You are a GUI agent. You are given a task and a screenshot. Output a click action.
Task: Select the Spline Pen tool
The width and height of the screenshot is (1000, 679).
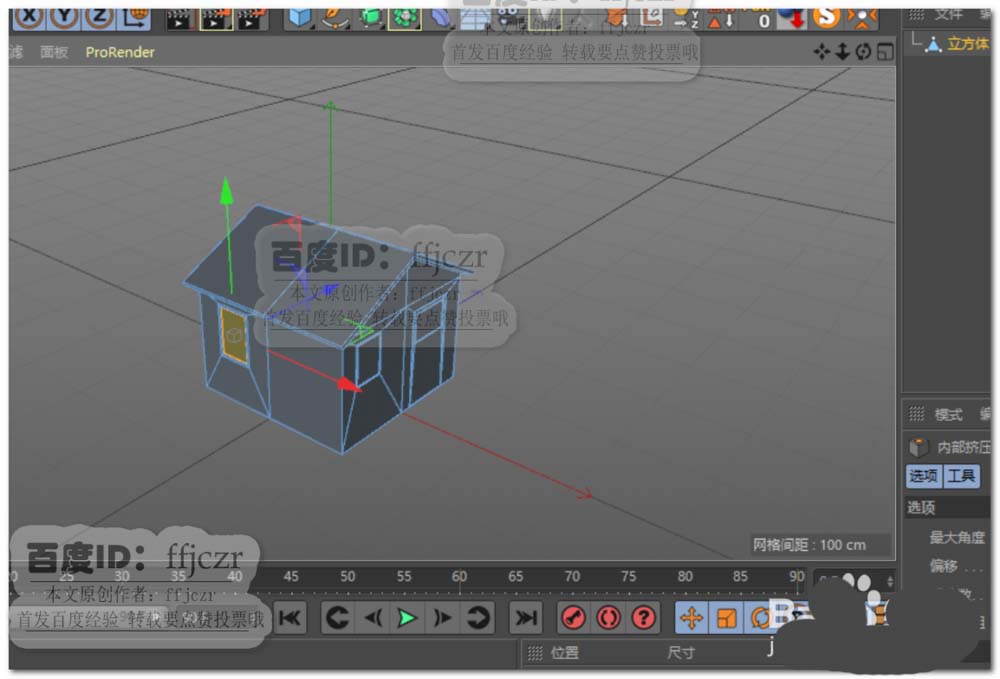334,18
